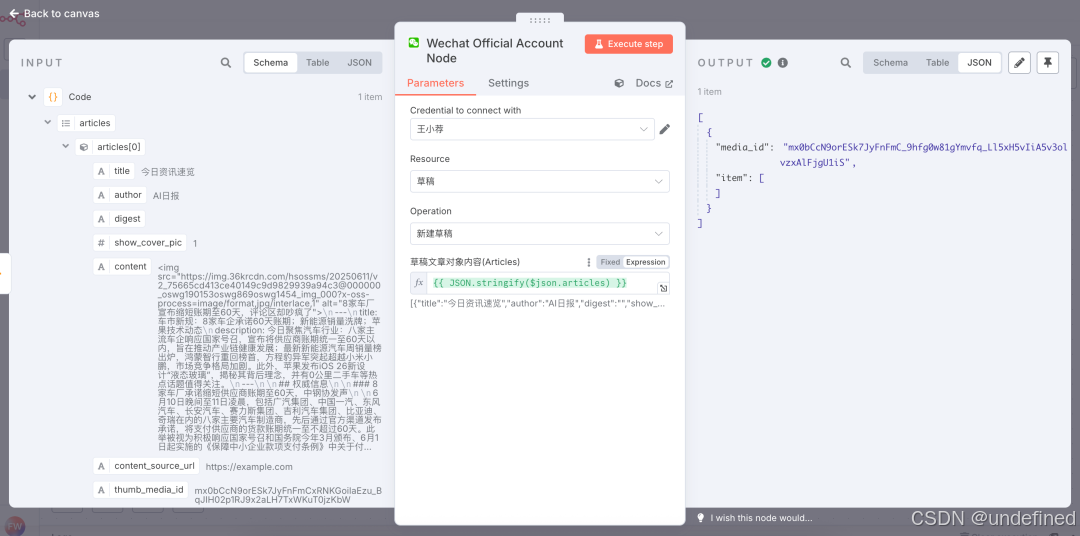Screen dimensions: 1080x536
Task: Click the input panel search icon
Action: [226, 63]
